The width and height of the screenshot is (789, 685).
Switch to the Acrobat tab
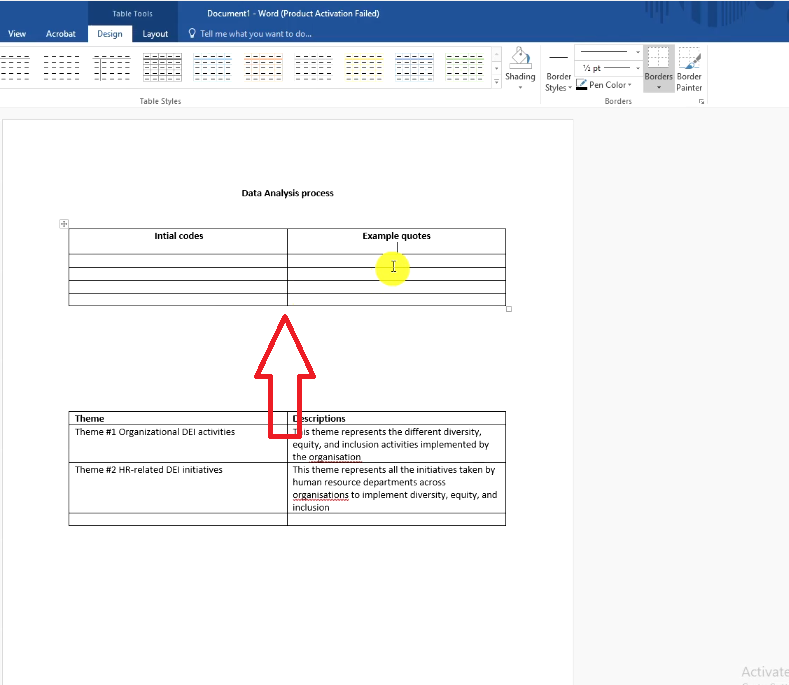point(60,34)
